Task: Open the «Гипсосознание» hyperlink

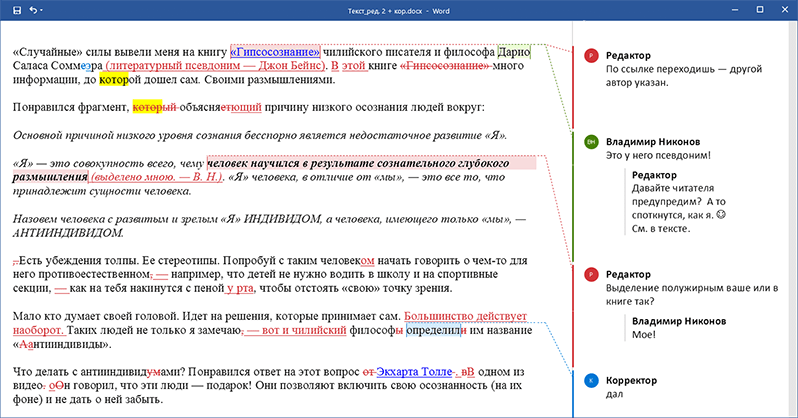Action: coord(275,51)
